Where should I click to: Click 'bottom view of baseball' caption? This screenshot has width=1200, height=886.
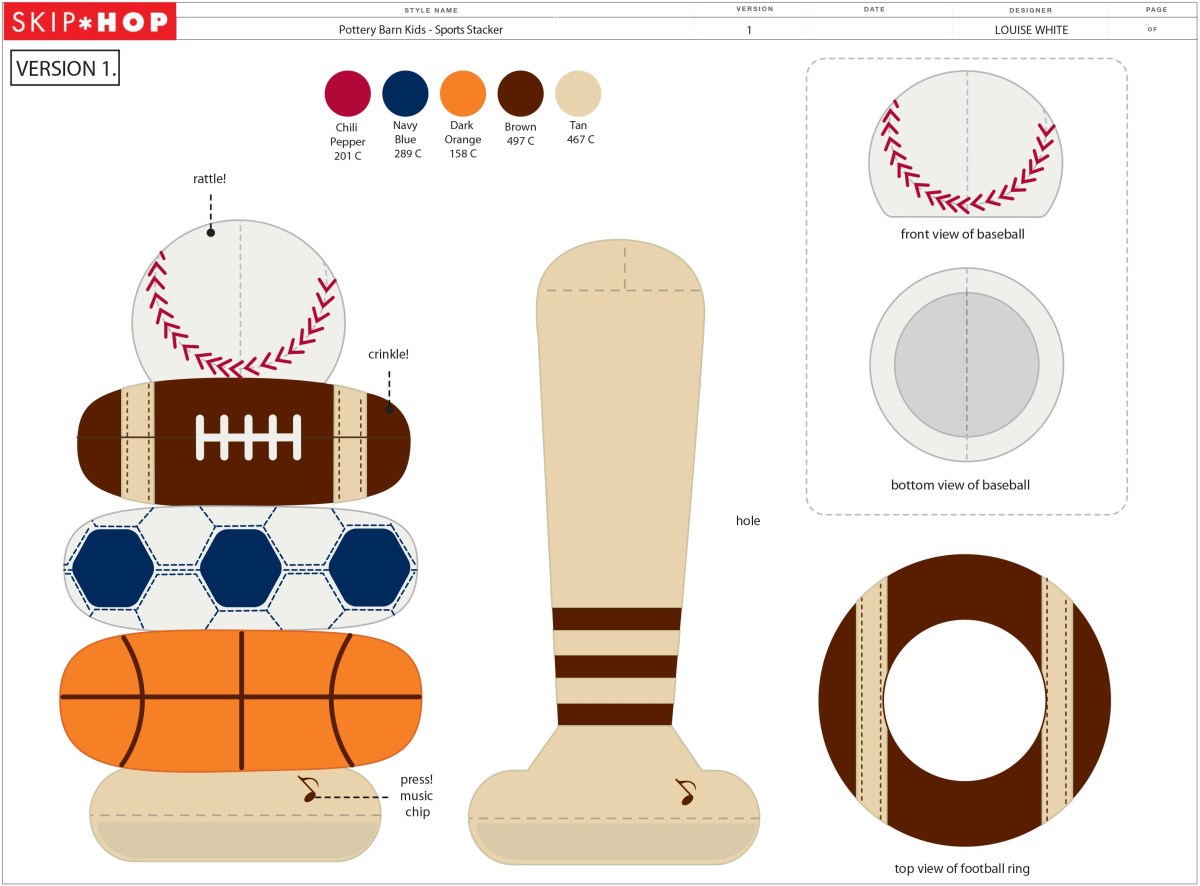[x=960, y=485]
